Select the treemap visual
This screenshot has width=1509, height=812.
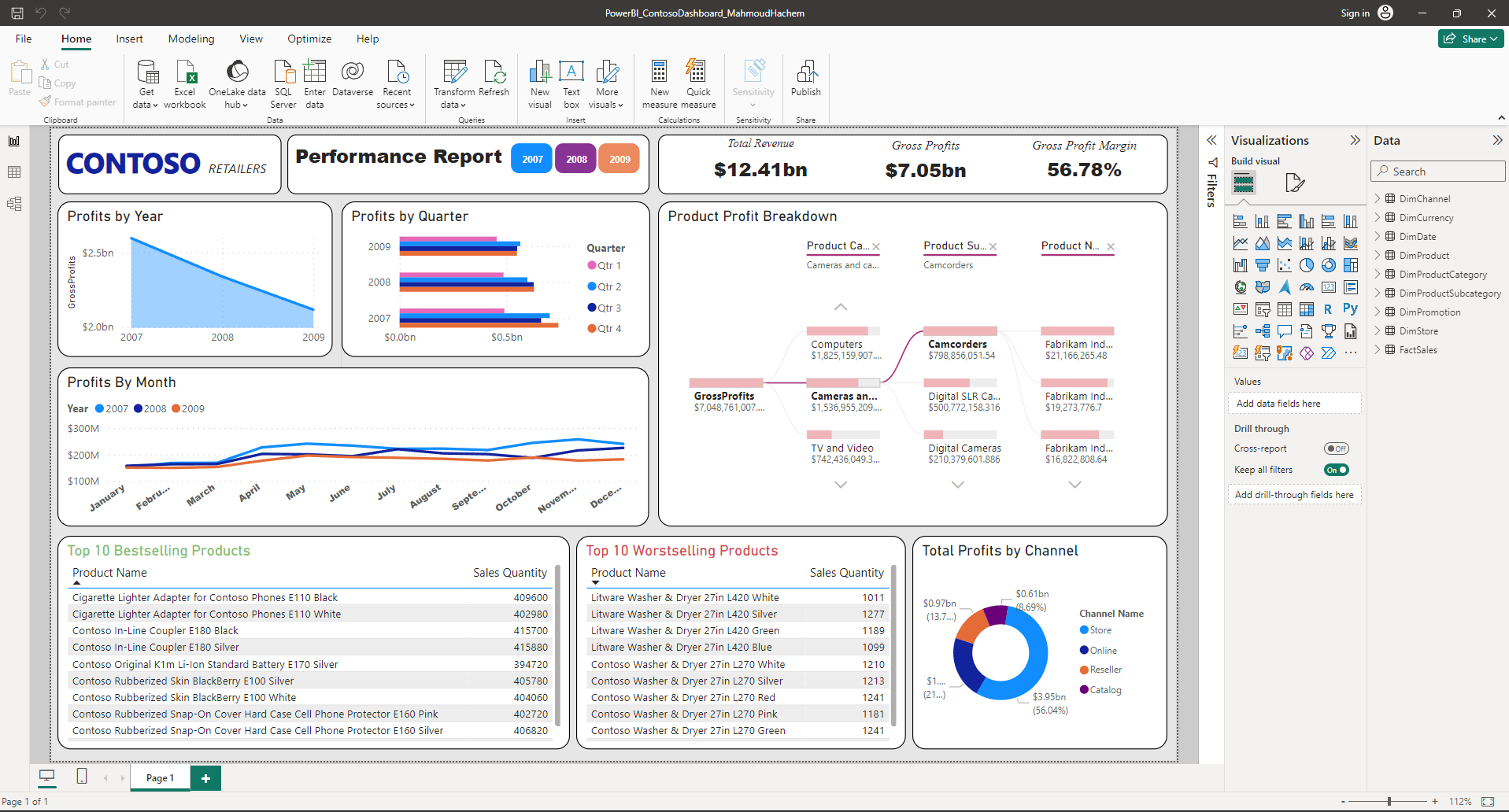coord(1351,265)
